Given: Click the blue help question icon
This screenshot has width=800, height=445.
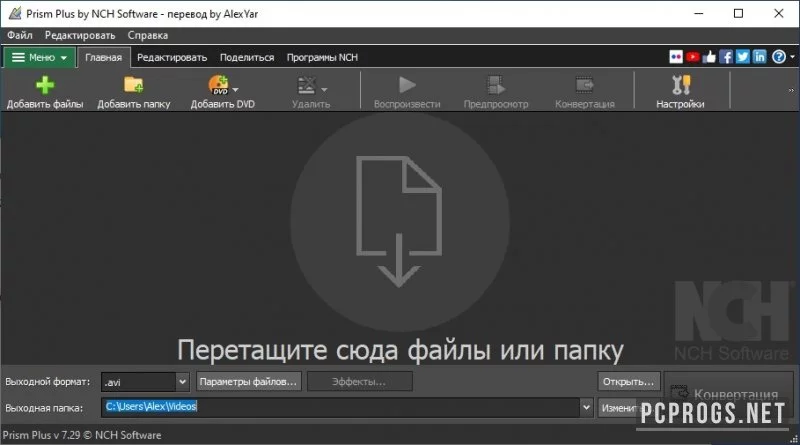Looking at the screenshot, I should tap(779, 57).
